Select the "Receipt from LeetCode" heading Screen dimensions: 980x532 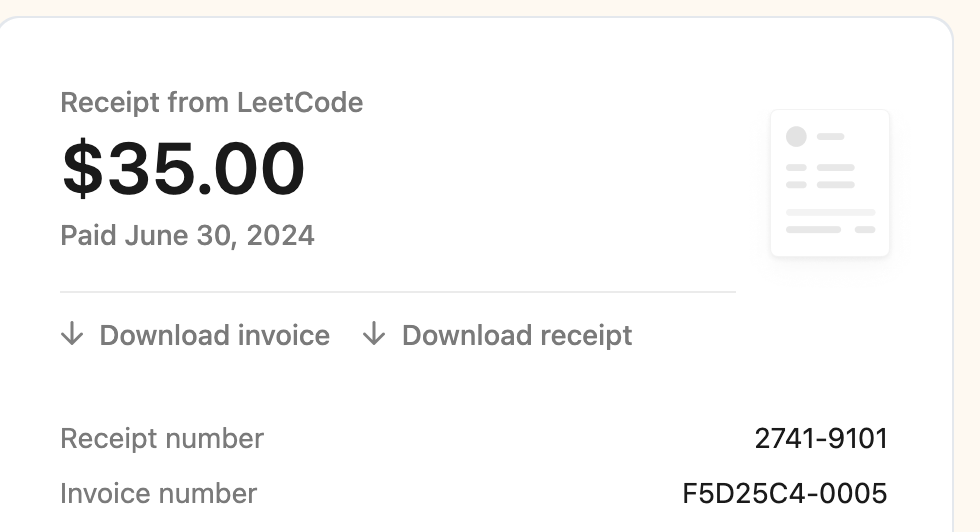pos(211,102)
